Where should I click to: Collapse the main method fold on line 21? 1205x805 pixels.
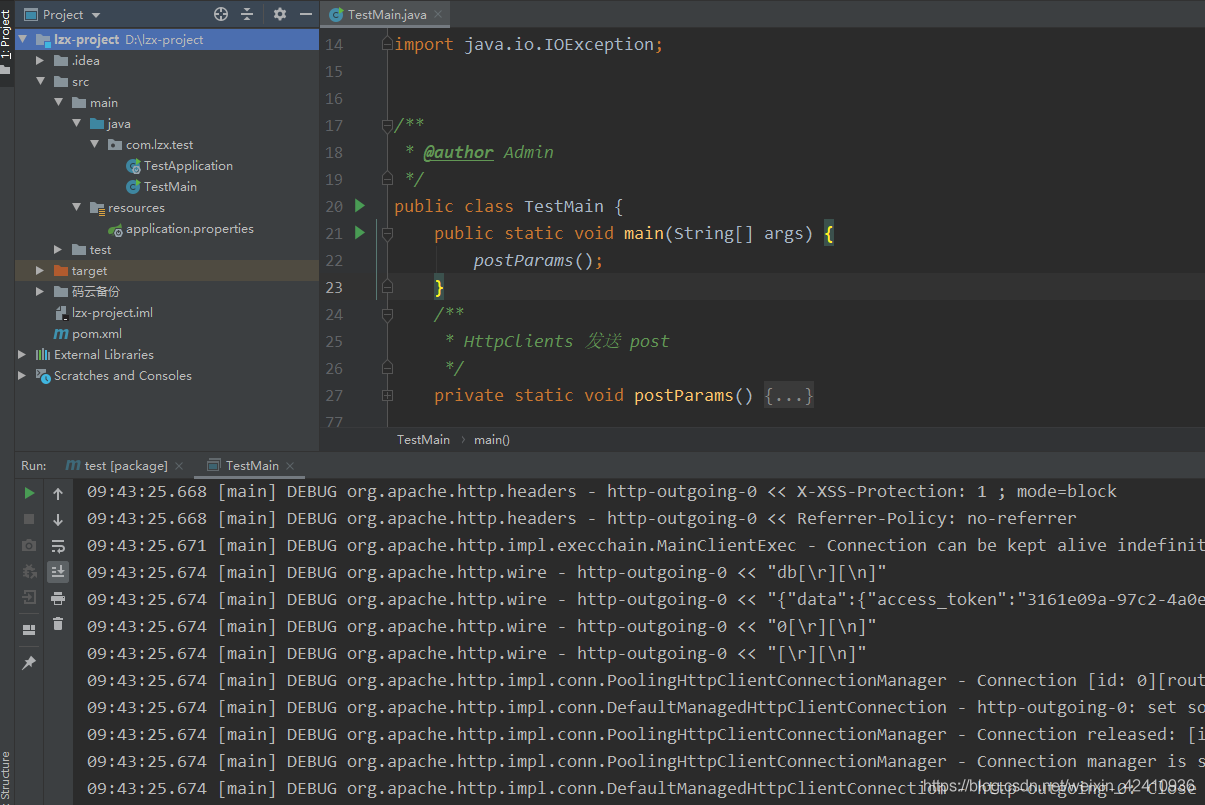(387, 233)
